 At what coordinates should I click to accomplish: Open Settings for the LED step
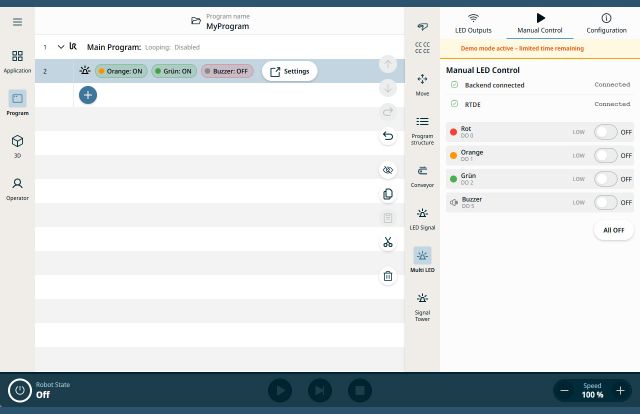[289, 71]
